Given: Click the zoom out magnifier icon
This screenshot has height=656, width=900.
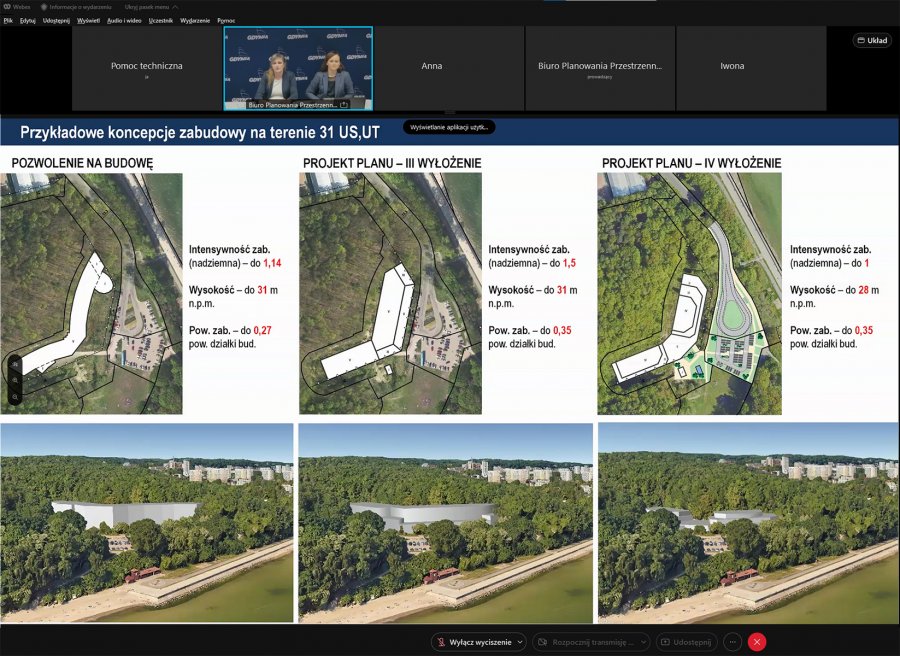Looking at the screenshot, I should [15, 397].
